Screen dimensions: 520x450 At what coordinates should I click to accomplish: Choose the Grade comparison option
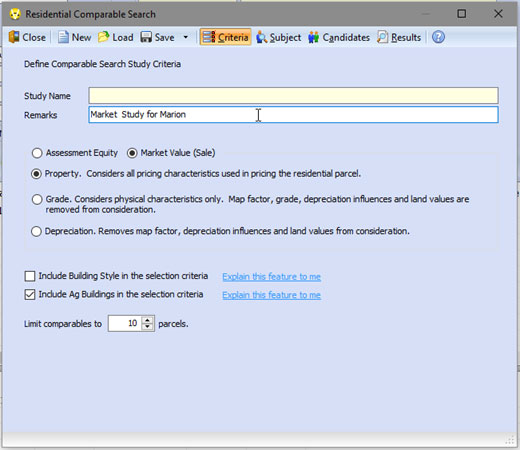(37, 199)
